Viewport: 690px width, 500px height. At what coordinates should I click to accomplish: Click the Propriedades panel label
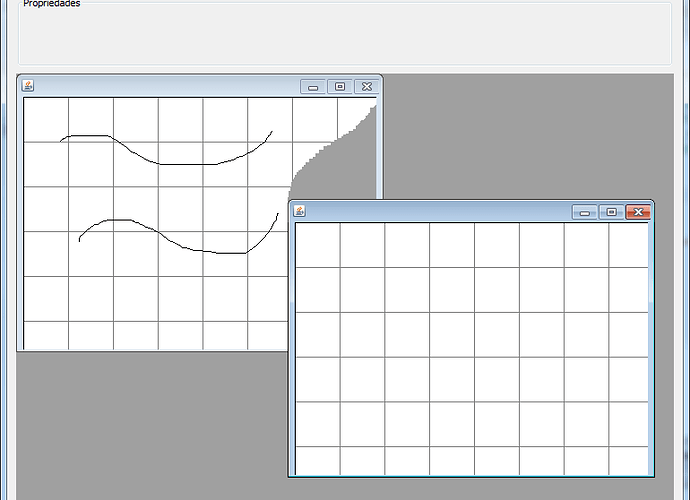coord(52,4)
